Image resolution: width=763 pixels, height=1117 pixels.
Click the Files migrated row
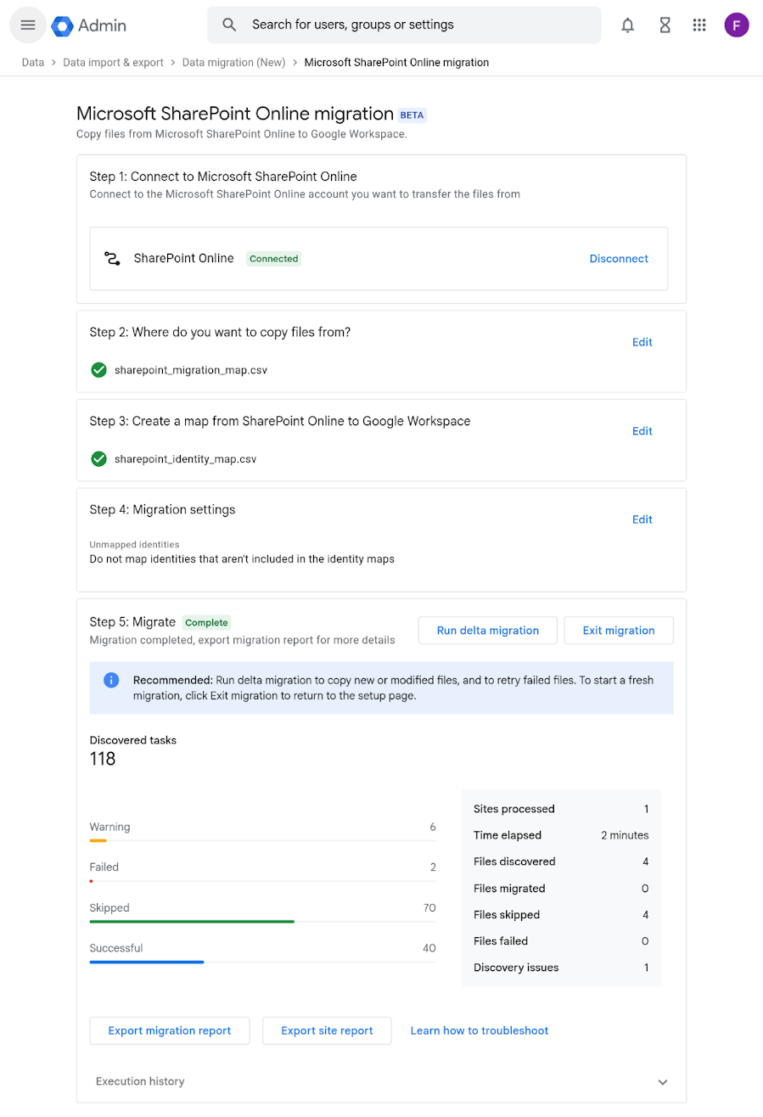pos(561,888)
